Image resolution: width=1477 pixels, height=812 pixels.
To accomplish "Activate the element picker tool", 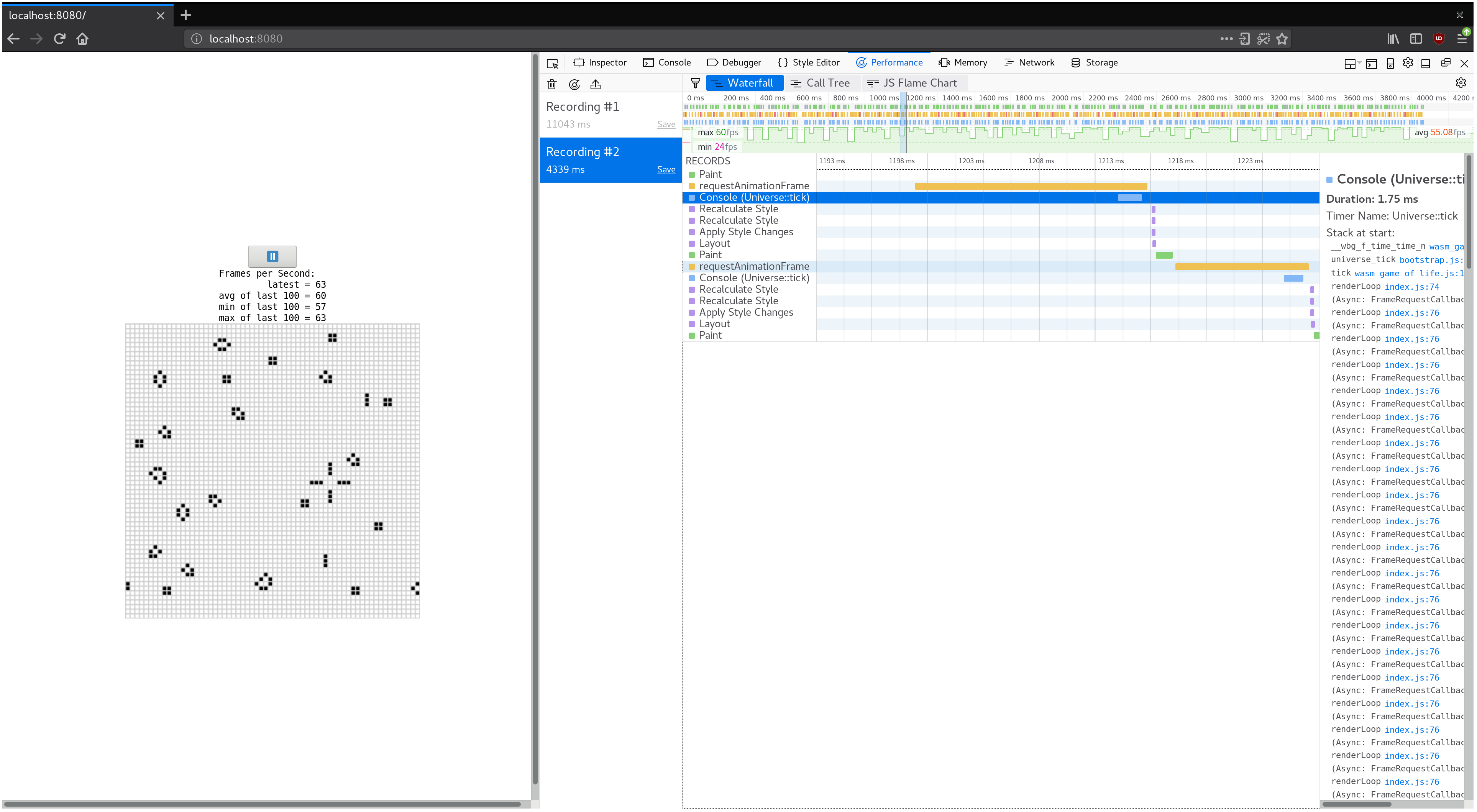I will pos(552,63).
